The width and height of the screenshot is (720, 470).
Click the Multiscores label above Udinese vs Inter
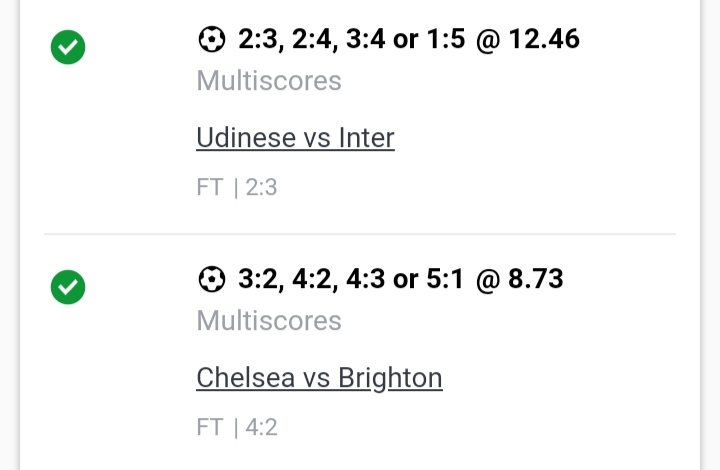pos(269,81)
